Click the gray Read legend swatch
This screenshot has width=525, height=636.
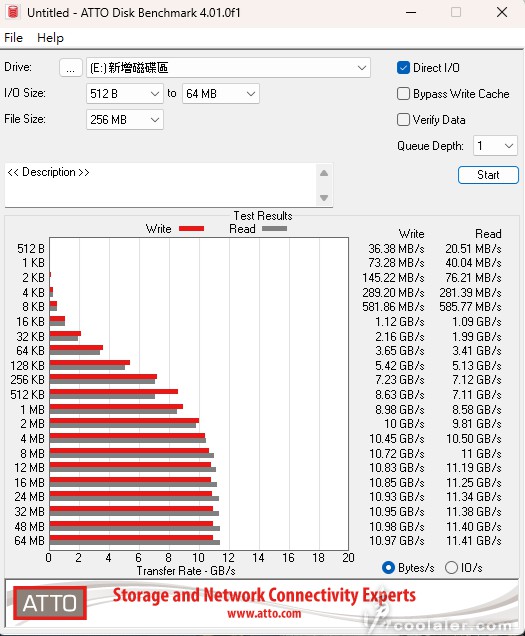pos(274,229)
